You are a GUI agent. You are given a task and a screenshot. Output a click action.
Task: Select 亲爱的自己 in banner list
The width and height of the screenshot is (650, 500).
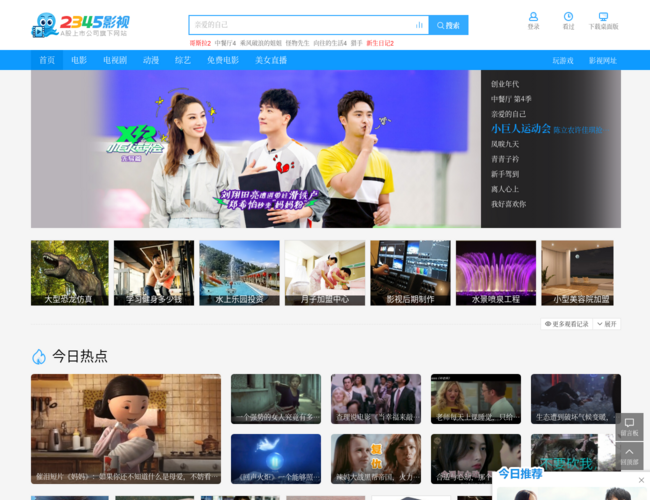508,114
